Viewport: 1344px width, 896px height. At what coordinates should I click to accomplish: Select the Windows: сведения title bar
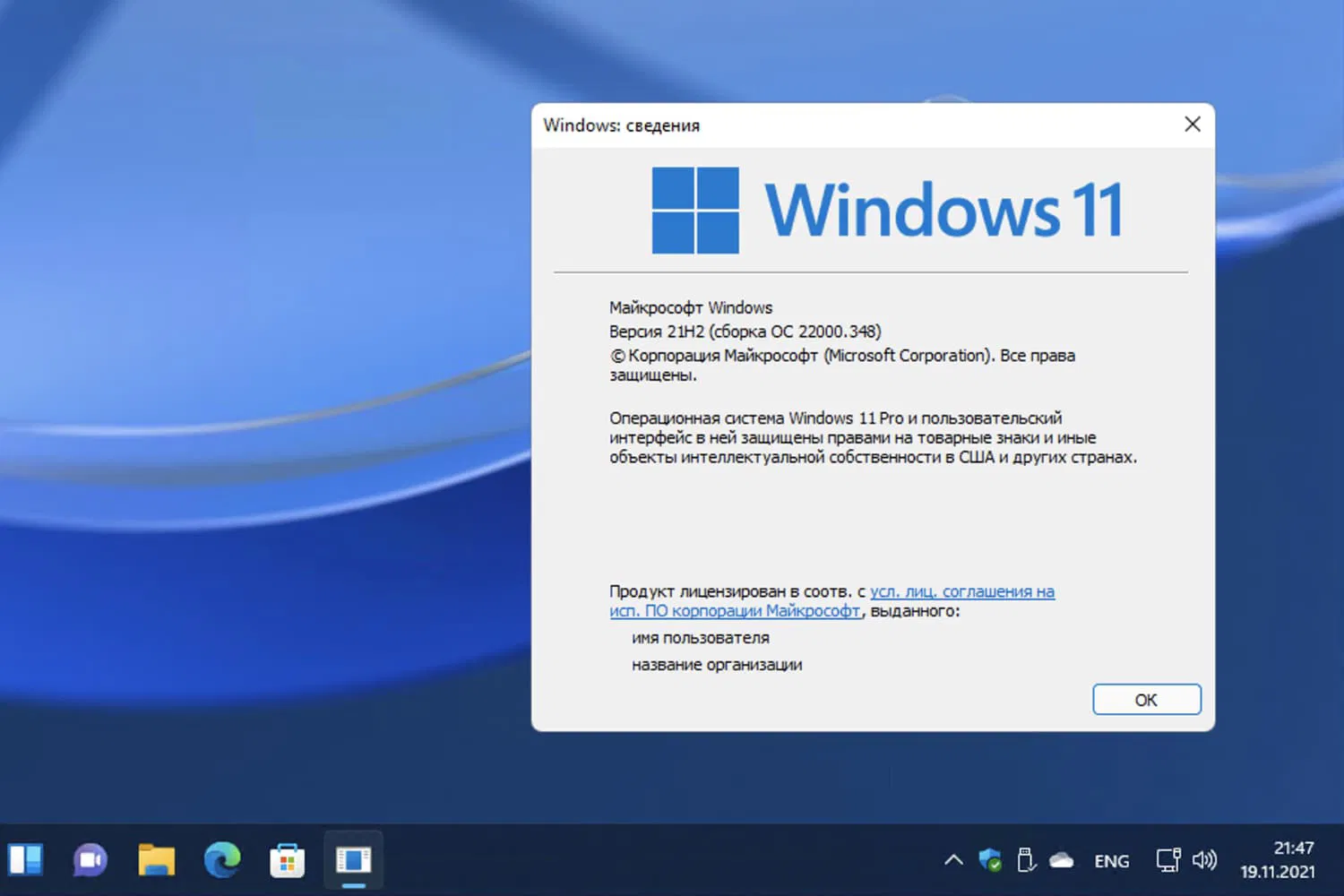tap(621, 125)
